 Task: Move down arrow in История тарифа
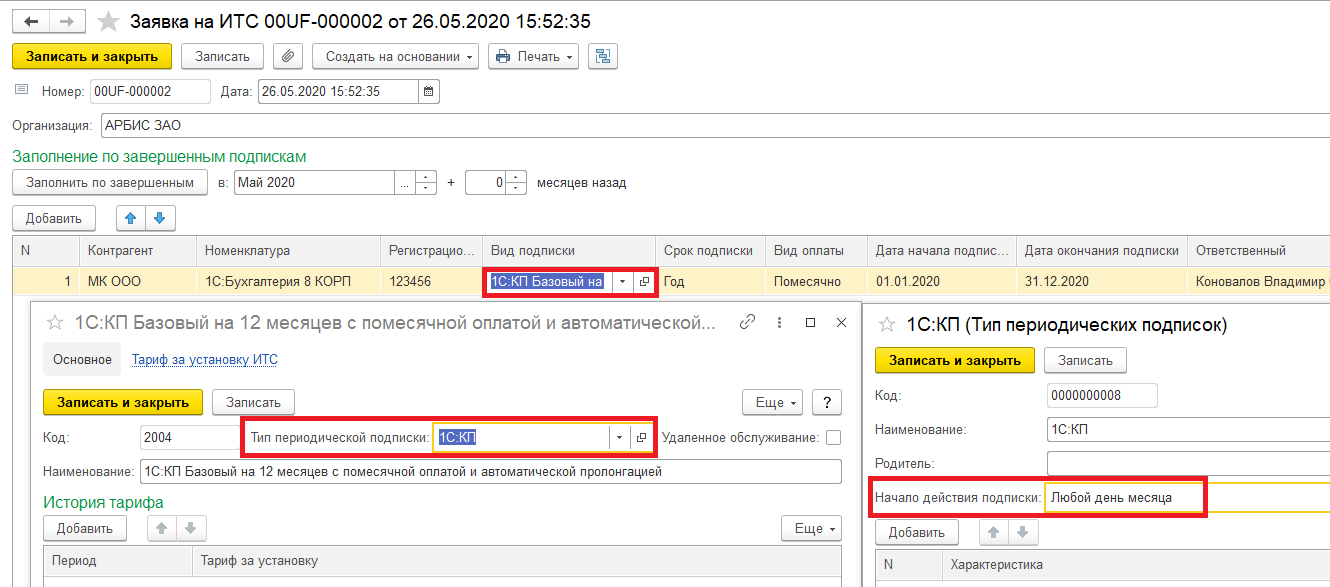pos(192,528)
